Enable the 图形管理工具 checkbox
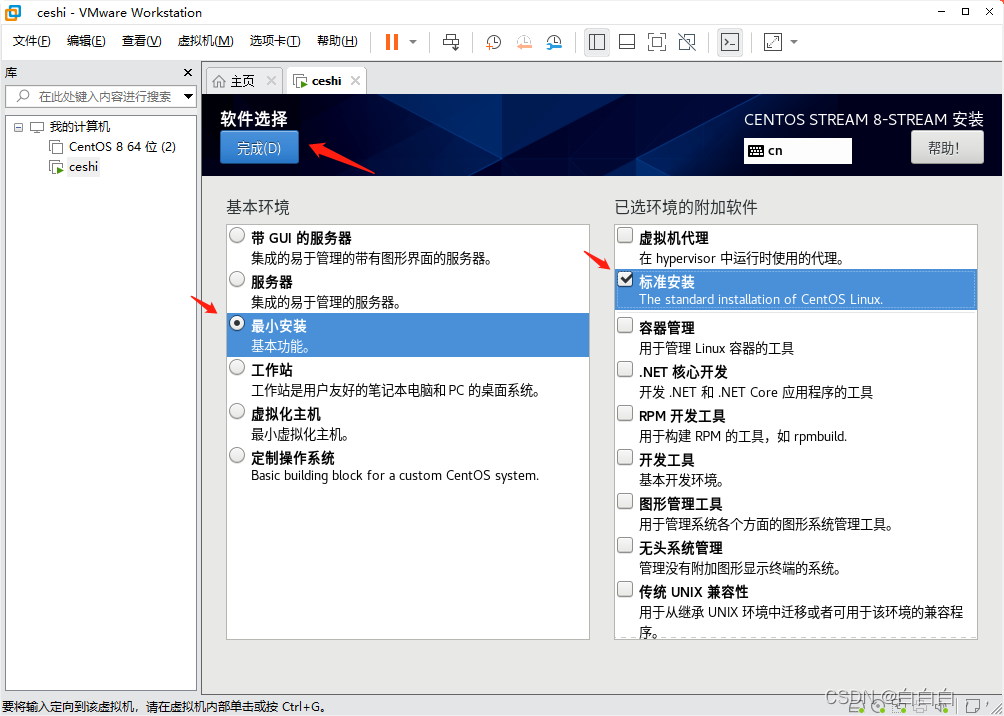Viewport: 1004px width, 716px height. (x=625, y=501)
